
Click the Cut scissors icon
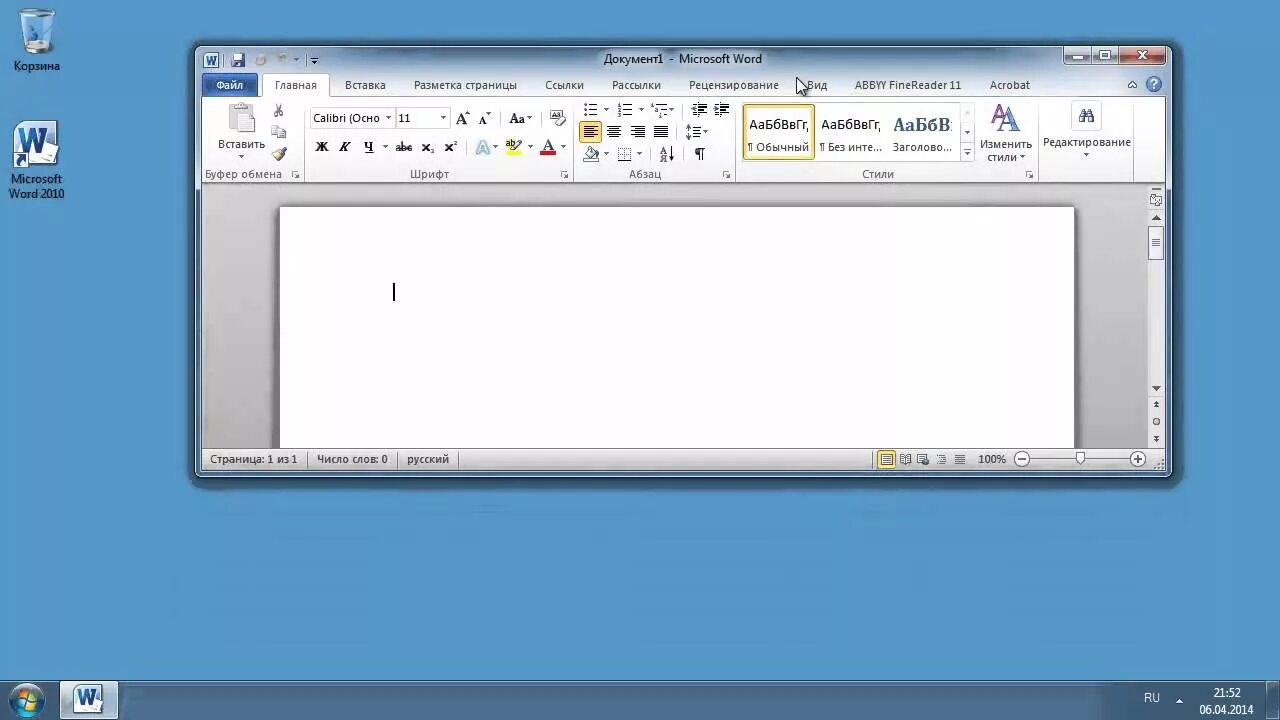[x=279, y=111]
